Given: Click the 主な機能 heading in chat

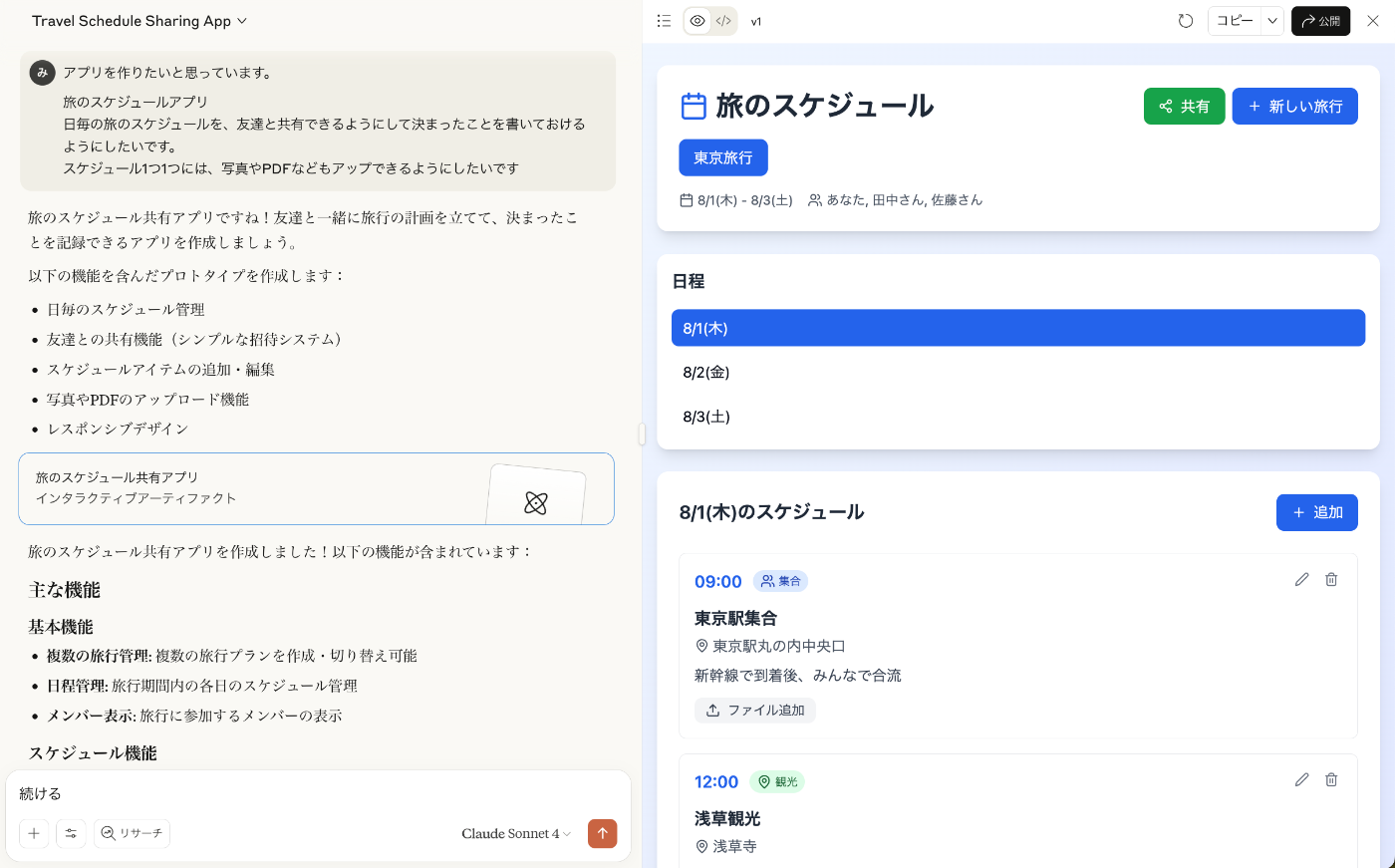Looking at the screenshot, I should click(x=65, y=590).
